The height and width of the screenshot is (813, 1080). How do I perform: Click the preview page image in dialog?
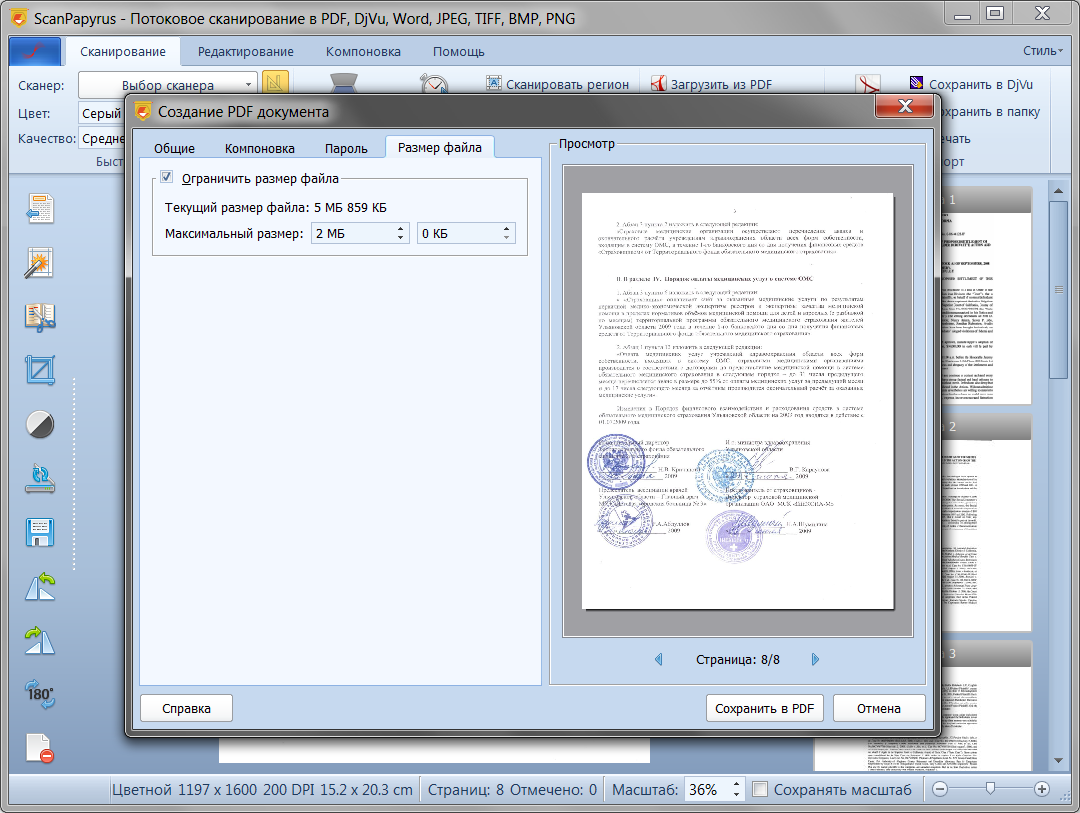738,401
